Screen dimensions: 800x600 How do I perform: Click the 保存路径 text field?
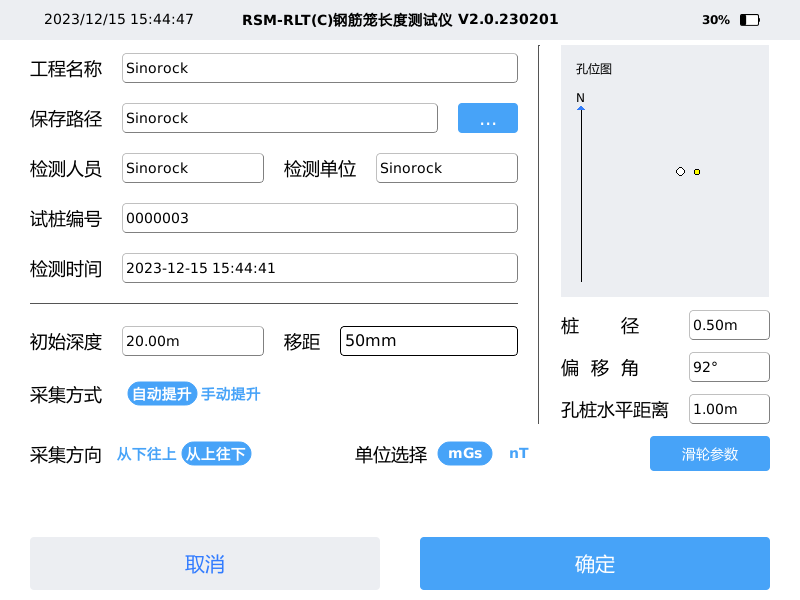tap(280, 118)
